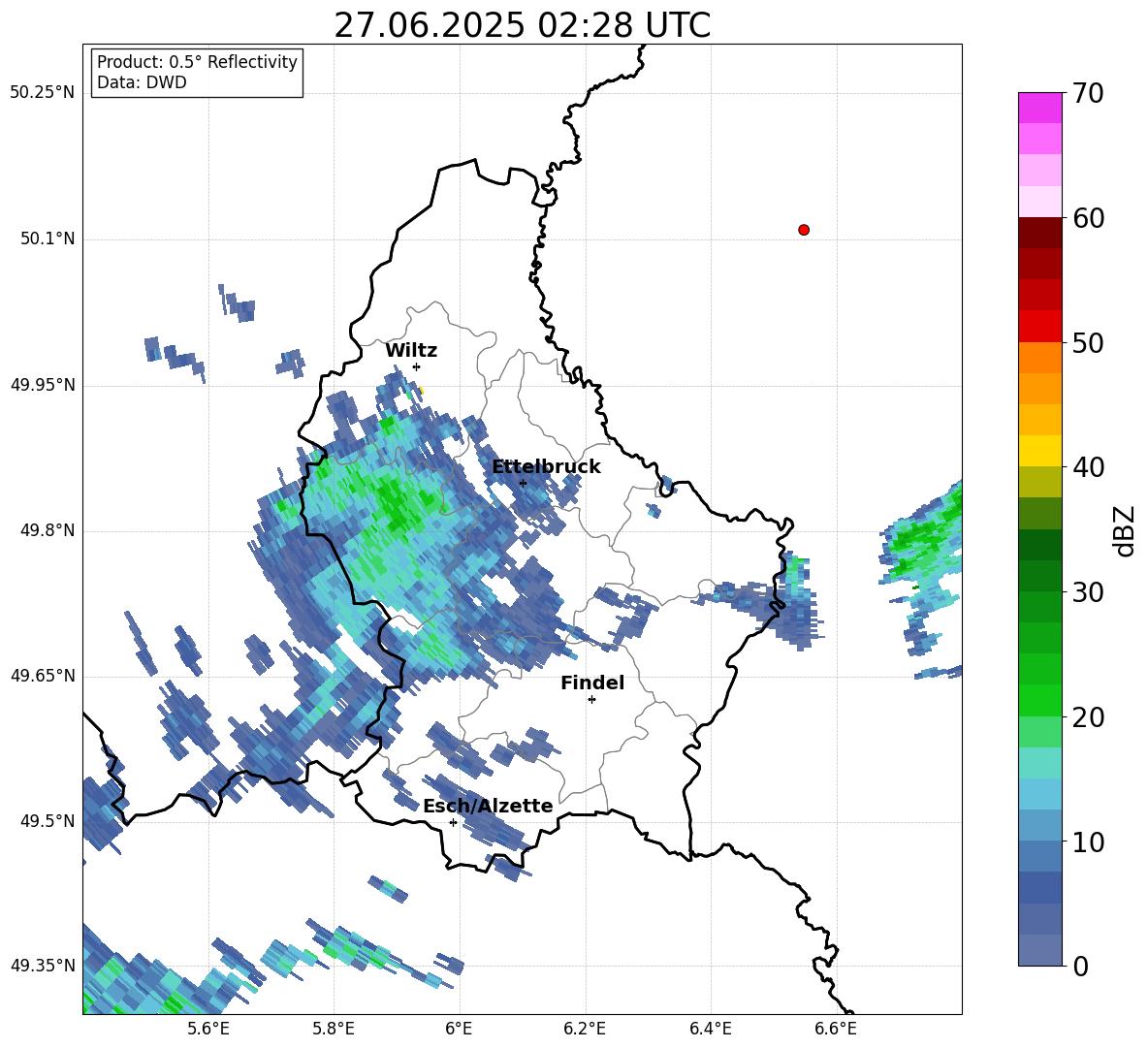Click the Data: DWD label

142,82
